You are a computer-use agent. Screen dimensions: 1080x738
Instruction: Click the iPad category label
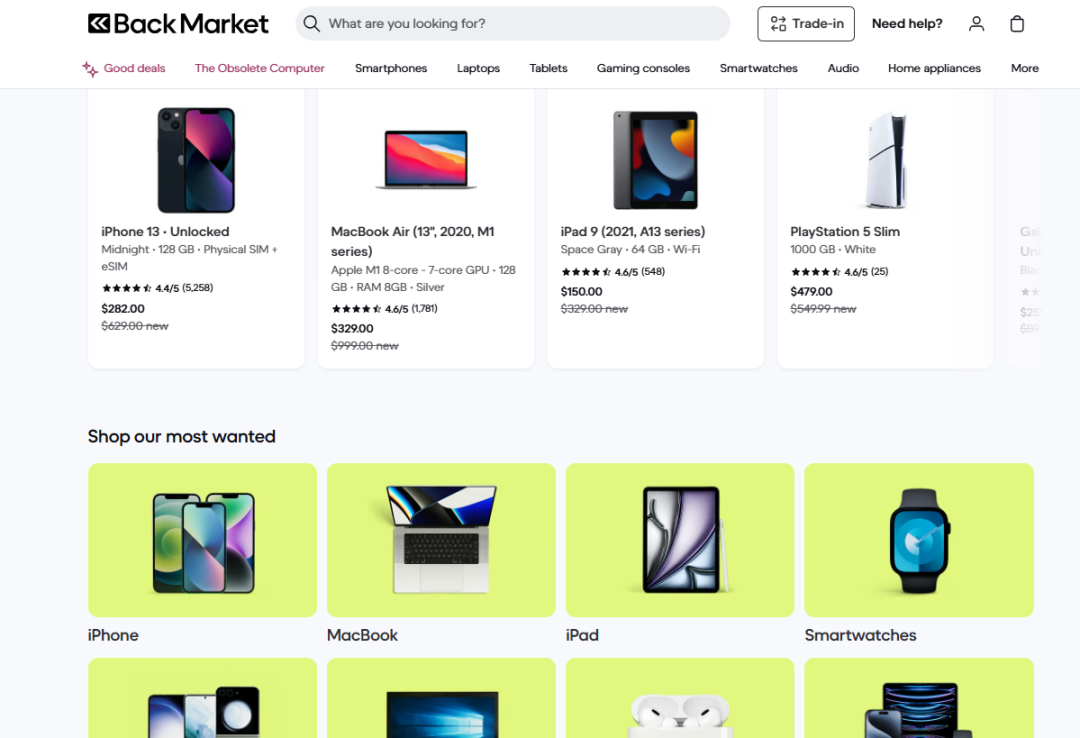coord(582,635)
